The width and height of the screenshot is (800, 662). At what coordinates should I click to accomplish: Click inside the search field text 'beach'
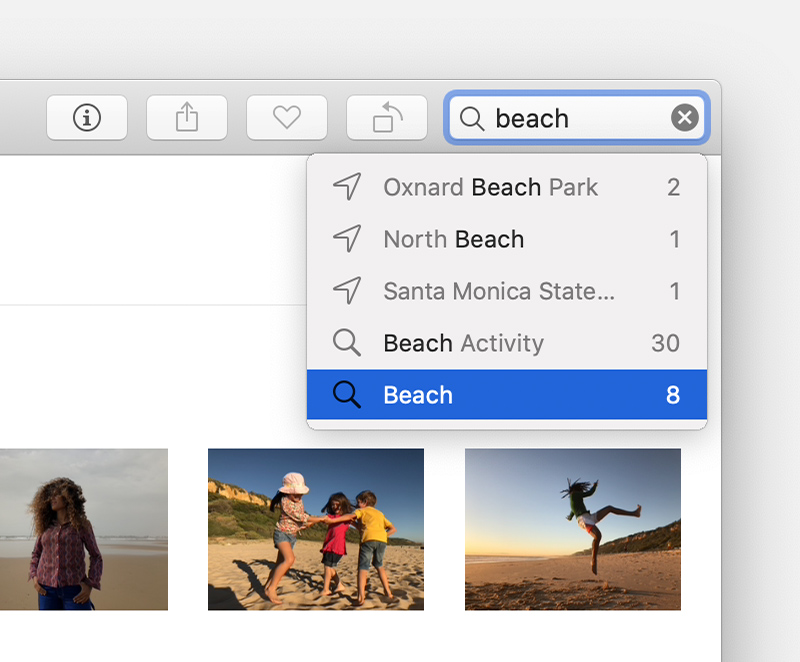point(532,118)
